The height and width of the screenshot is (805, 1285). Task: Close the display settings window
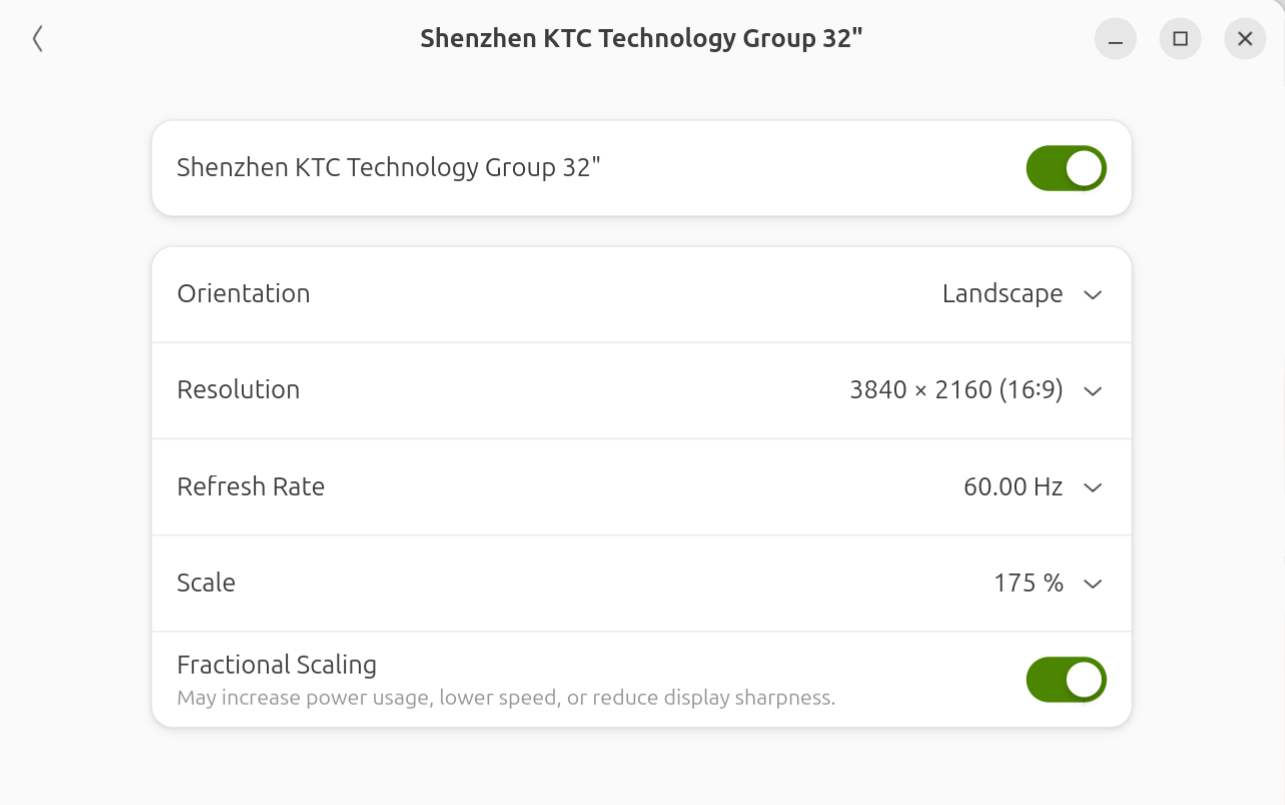point(1245,39)
